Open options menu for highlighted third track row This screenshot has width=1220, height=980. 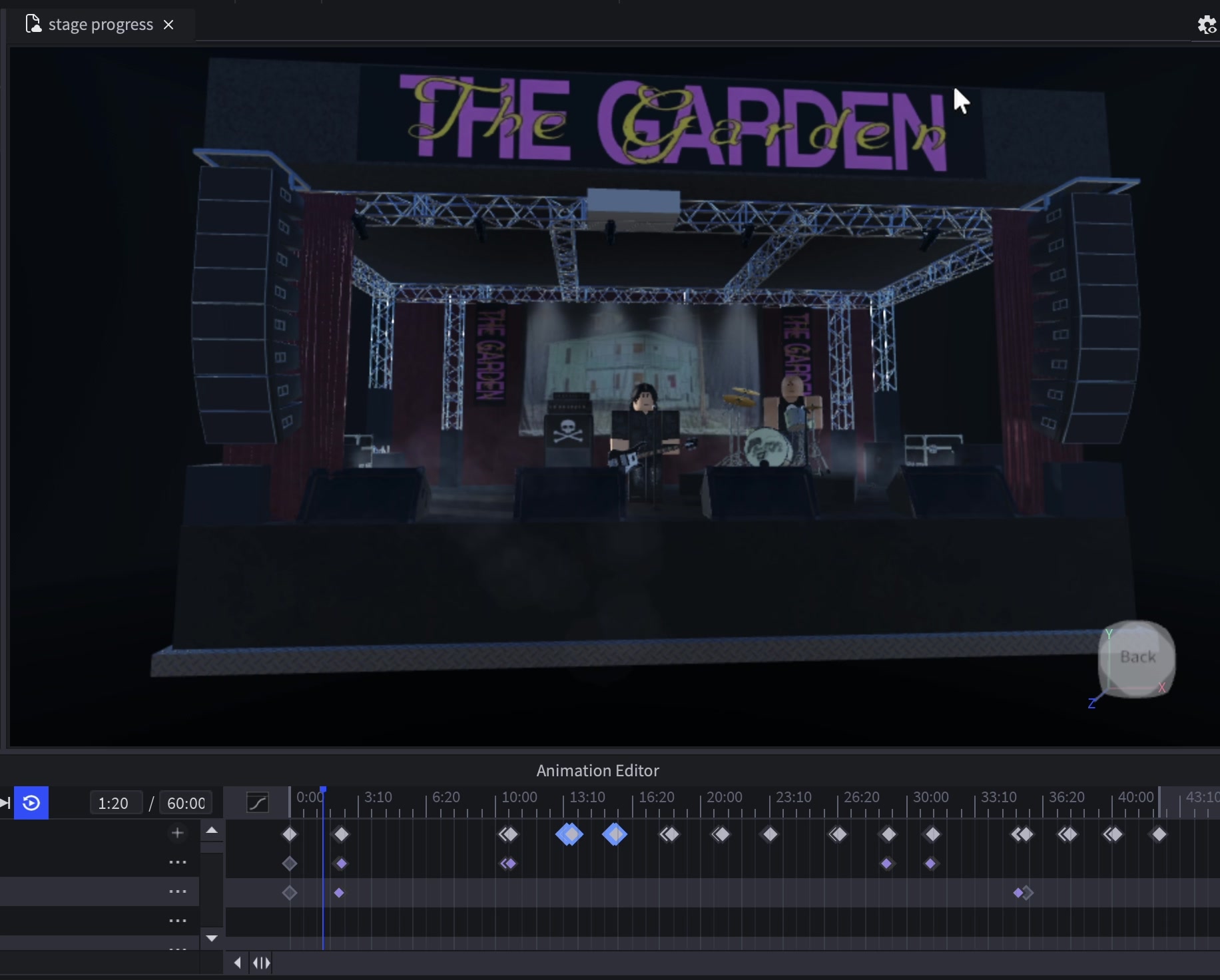178,891
